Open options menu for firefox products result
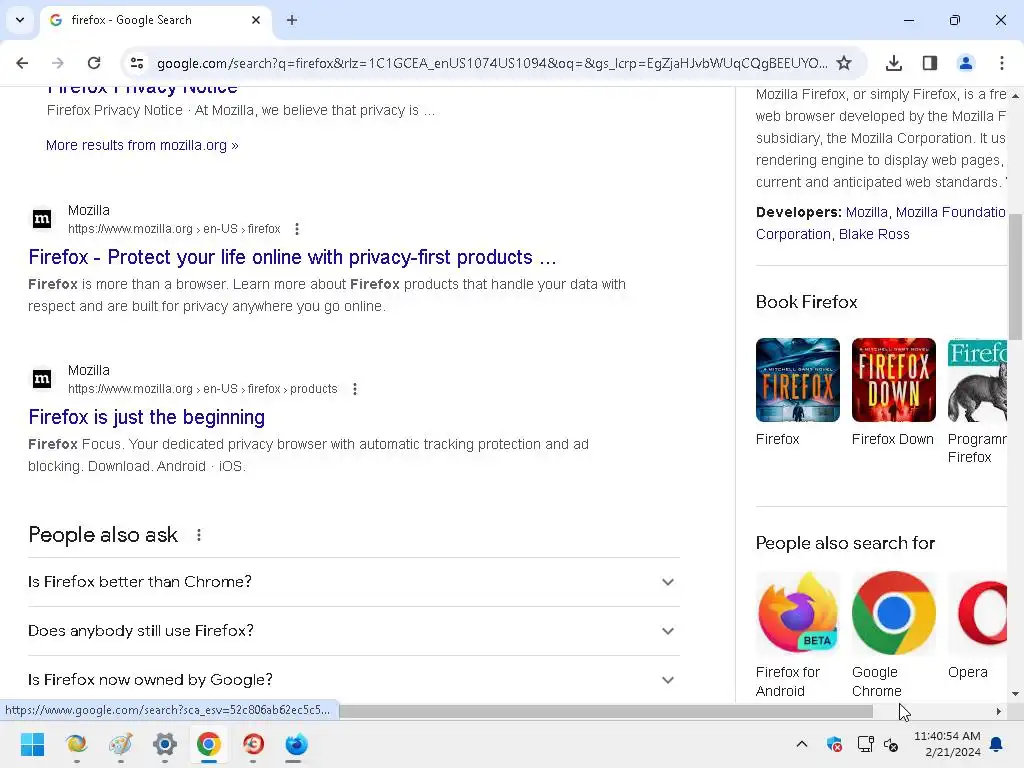 tap(355, 389)
